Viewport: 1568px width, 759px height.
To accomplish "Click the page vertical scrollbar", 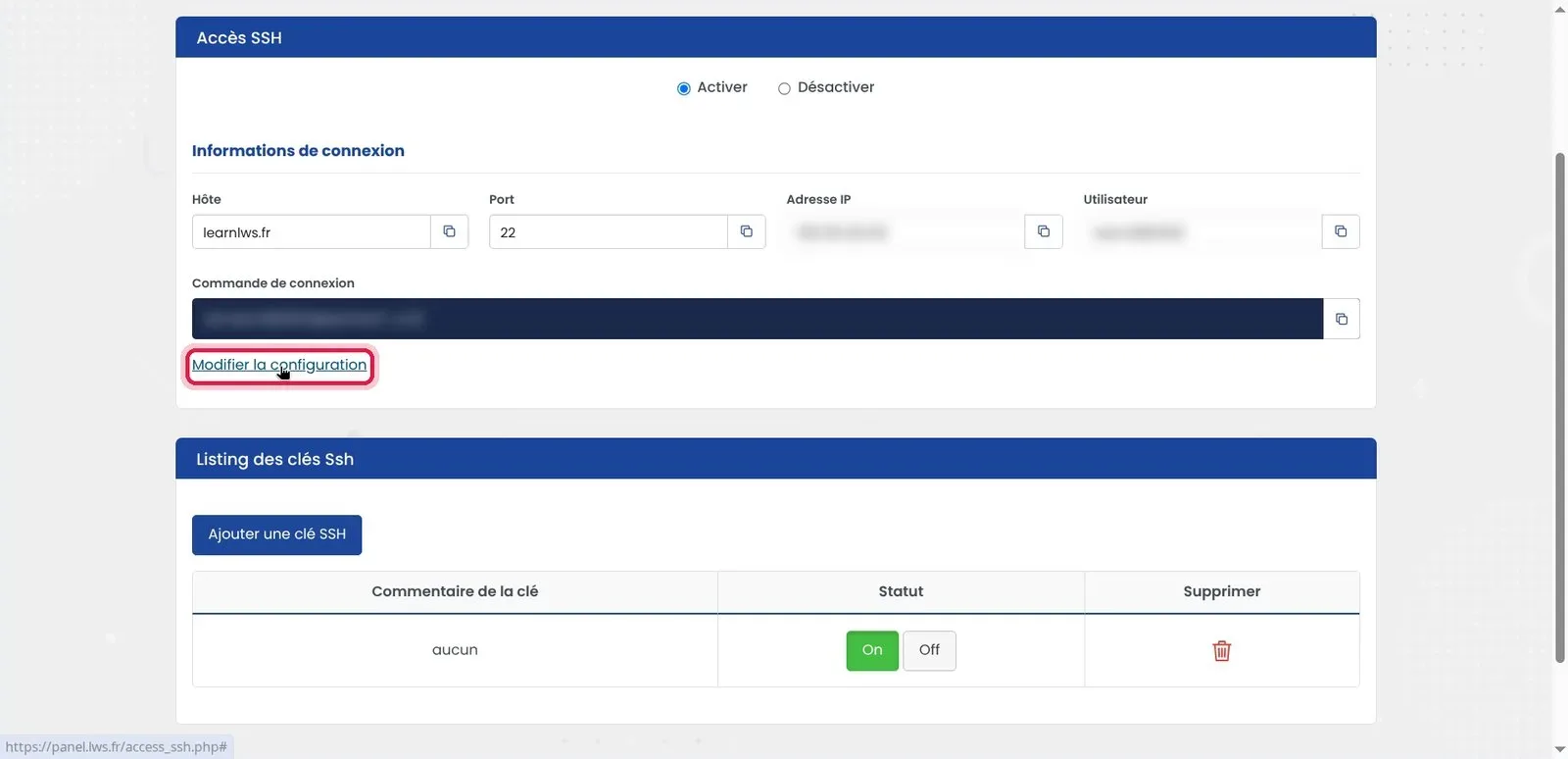I will tap(1560, 407).
